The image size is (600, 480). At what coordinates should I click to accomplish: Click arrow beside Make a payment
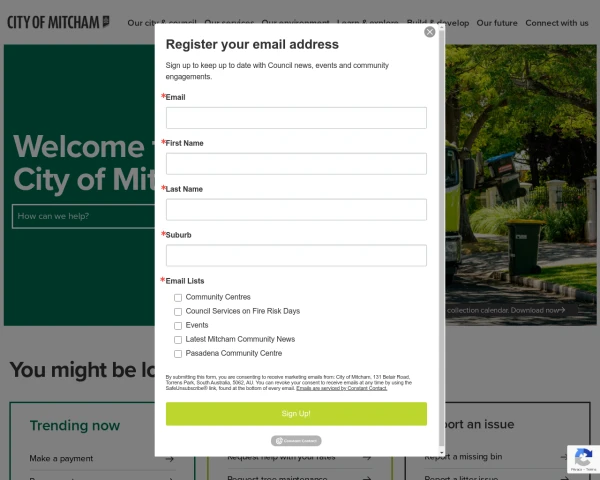170,459
